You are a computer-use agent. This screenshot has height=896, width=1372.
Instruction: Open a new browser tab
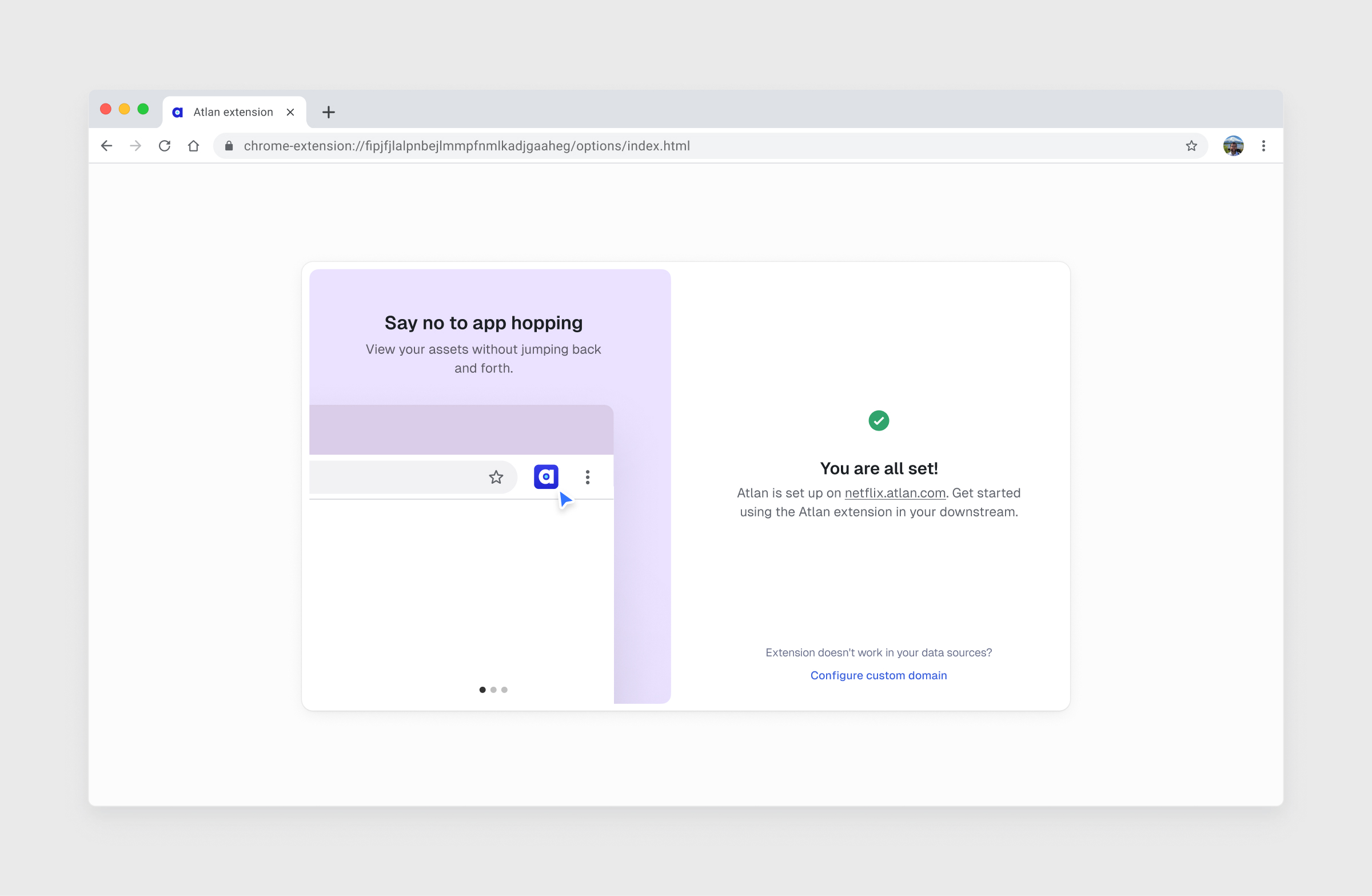tap(329, 112)
